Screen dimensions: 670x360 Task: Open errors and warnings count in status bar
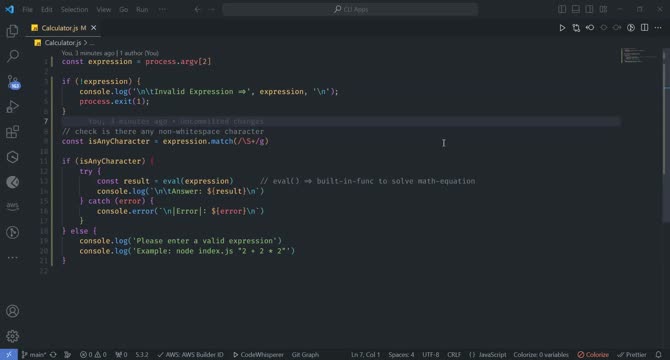pos(93,354)
